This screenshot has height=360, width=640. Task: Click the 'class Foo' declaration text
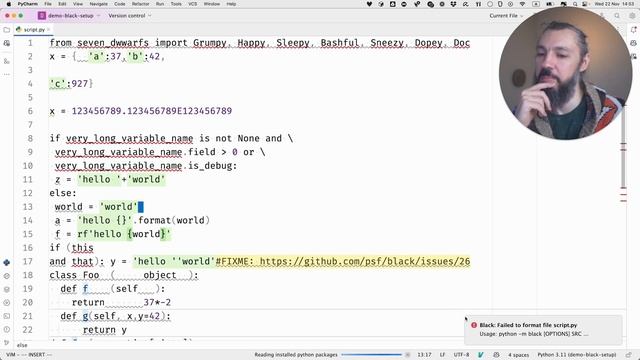tap(74, 275)
